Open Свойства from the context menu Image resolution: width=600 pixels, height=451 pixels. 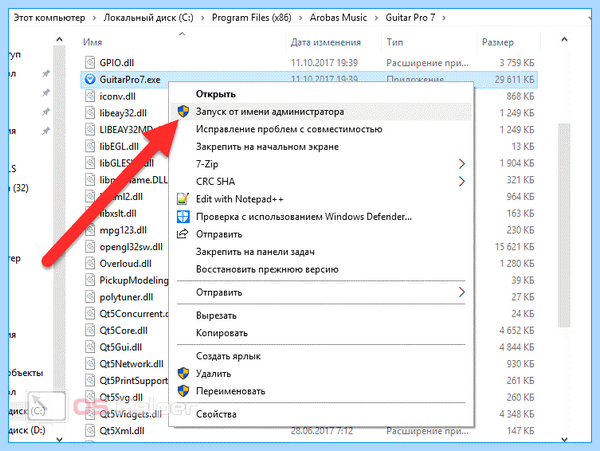coord(216,414)
